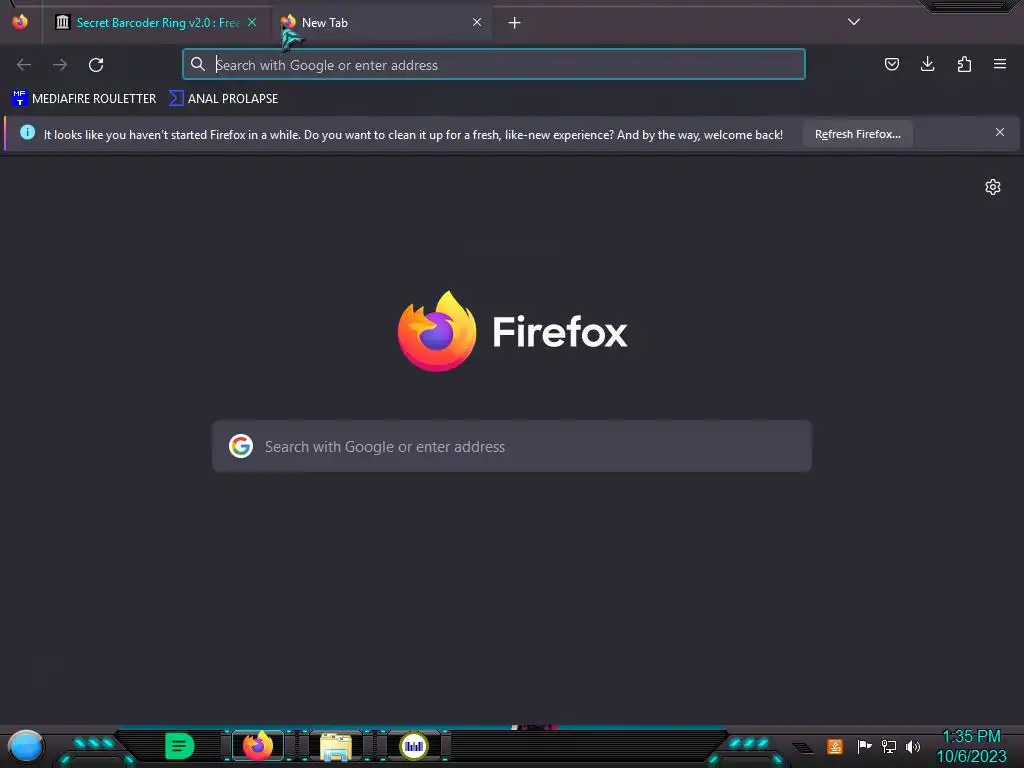Open the ANAL PROLAPSE bookmark
Viewport: 1024px width, 768px height.
pyautogui.click(x=223, y=99)
